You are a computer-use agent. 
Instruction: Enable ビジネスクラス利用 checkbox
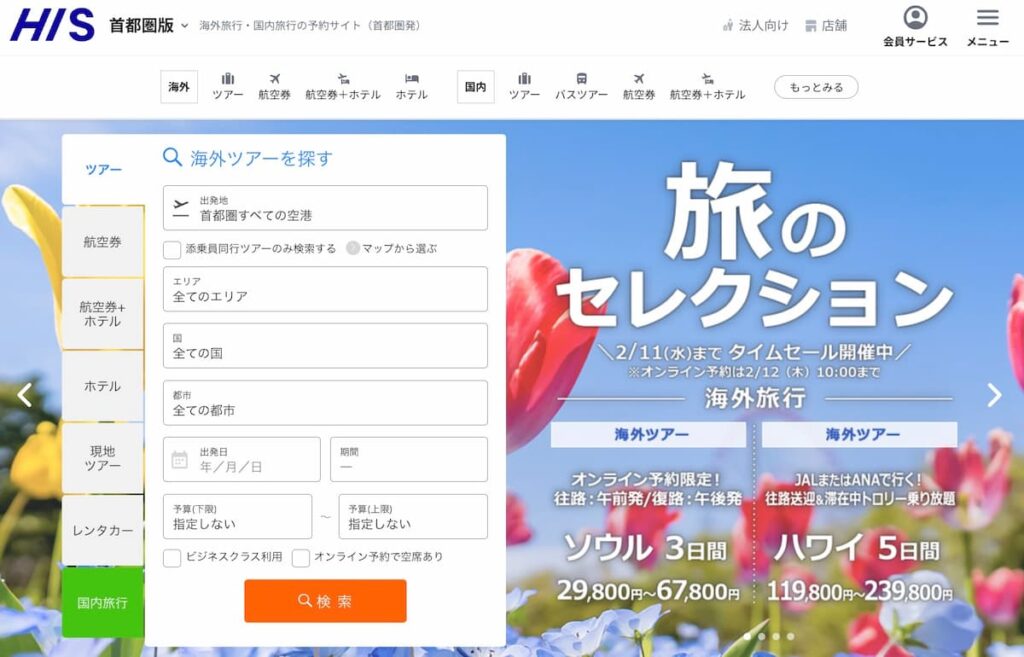click(172, 559)
